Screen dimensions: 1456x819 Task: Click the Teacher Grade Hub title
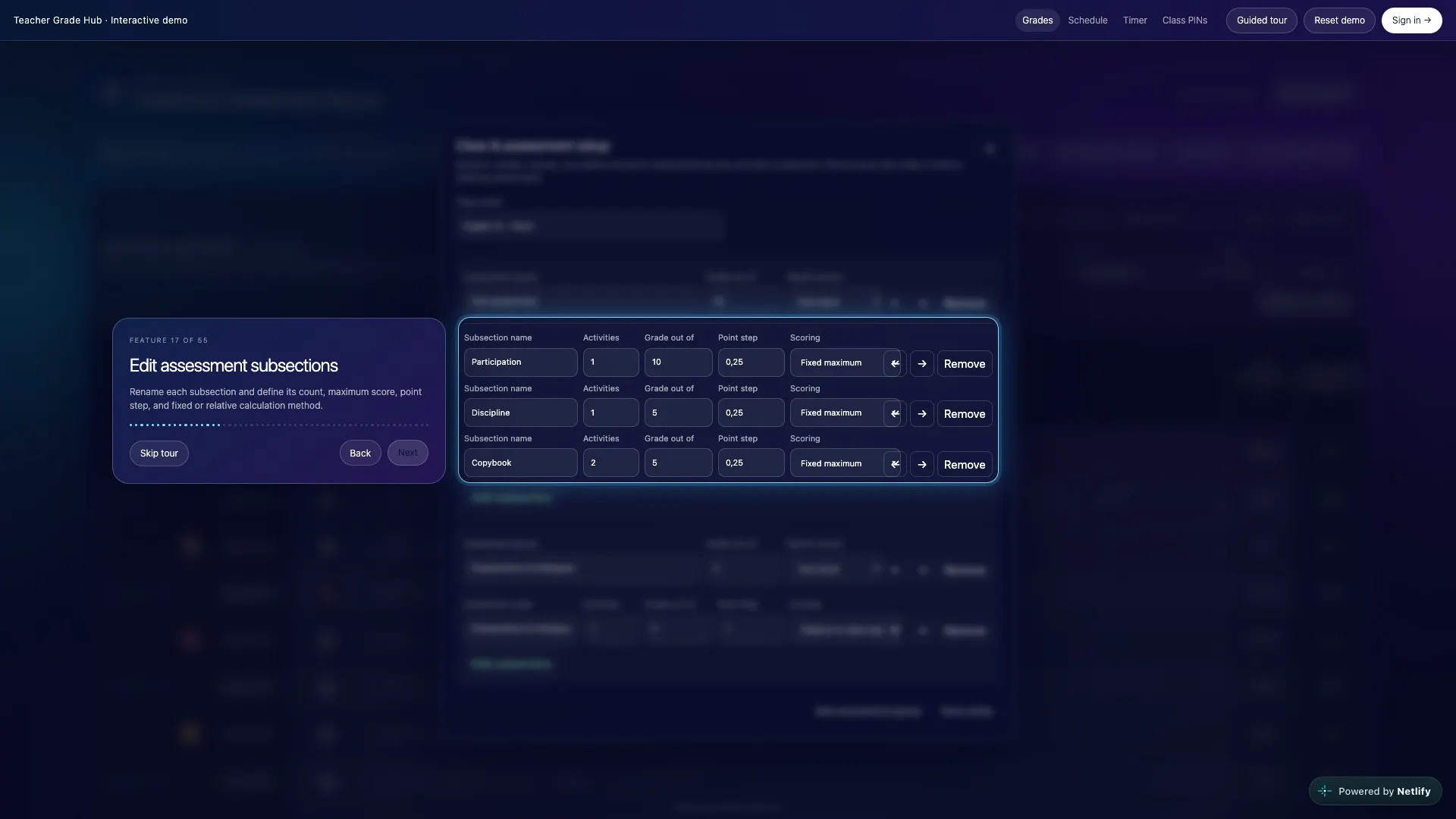[100, 20]
